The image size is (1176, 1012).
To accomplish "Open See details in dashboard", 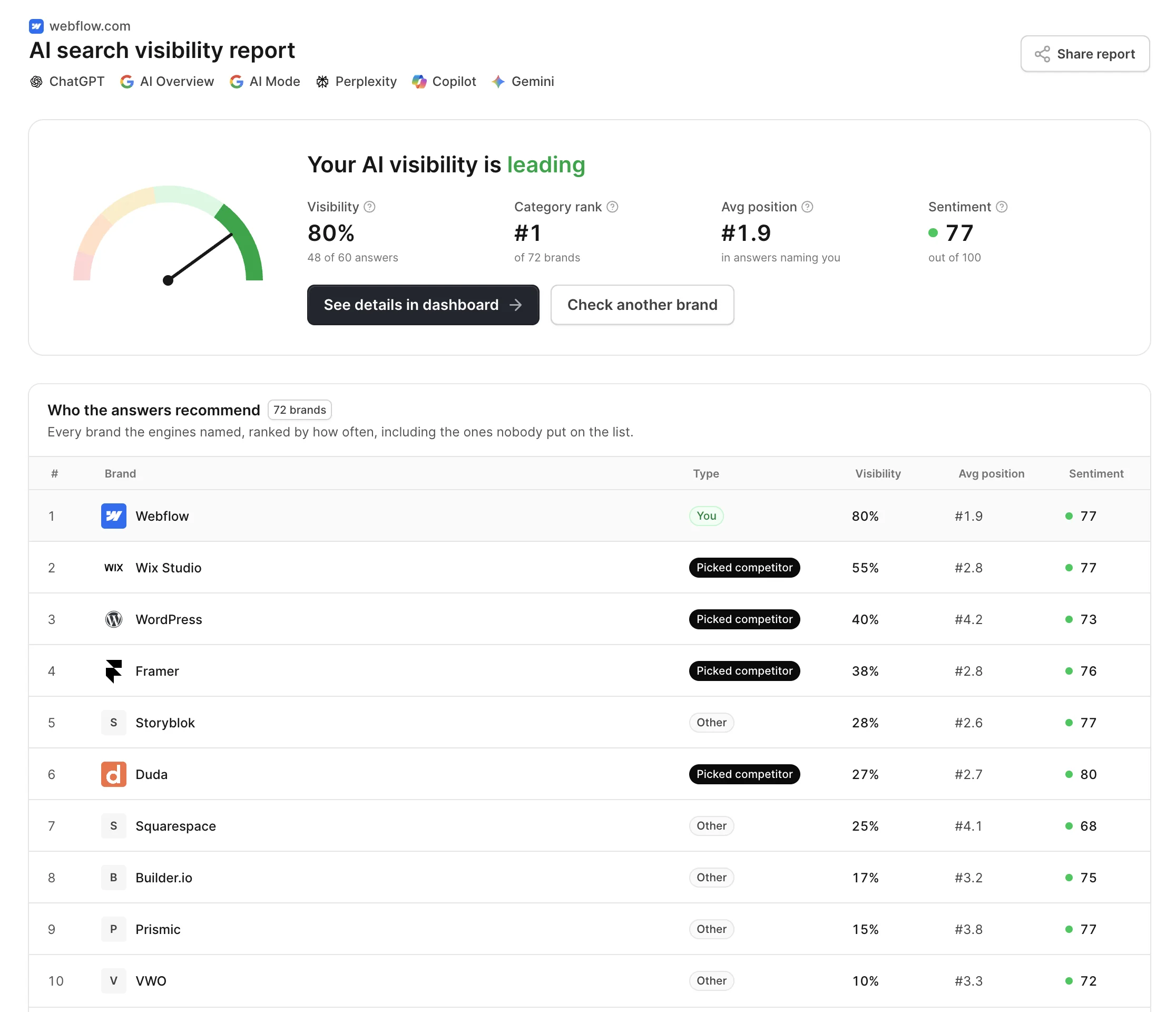I will pyautogui.click(x=424, y=305).
